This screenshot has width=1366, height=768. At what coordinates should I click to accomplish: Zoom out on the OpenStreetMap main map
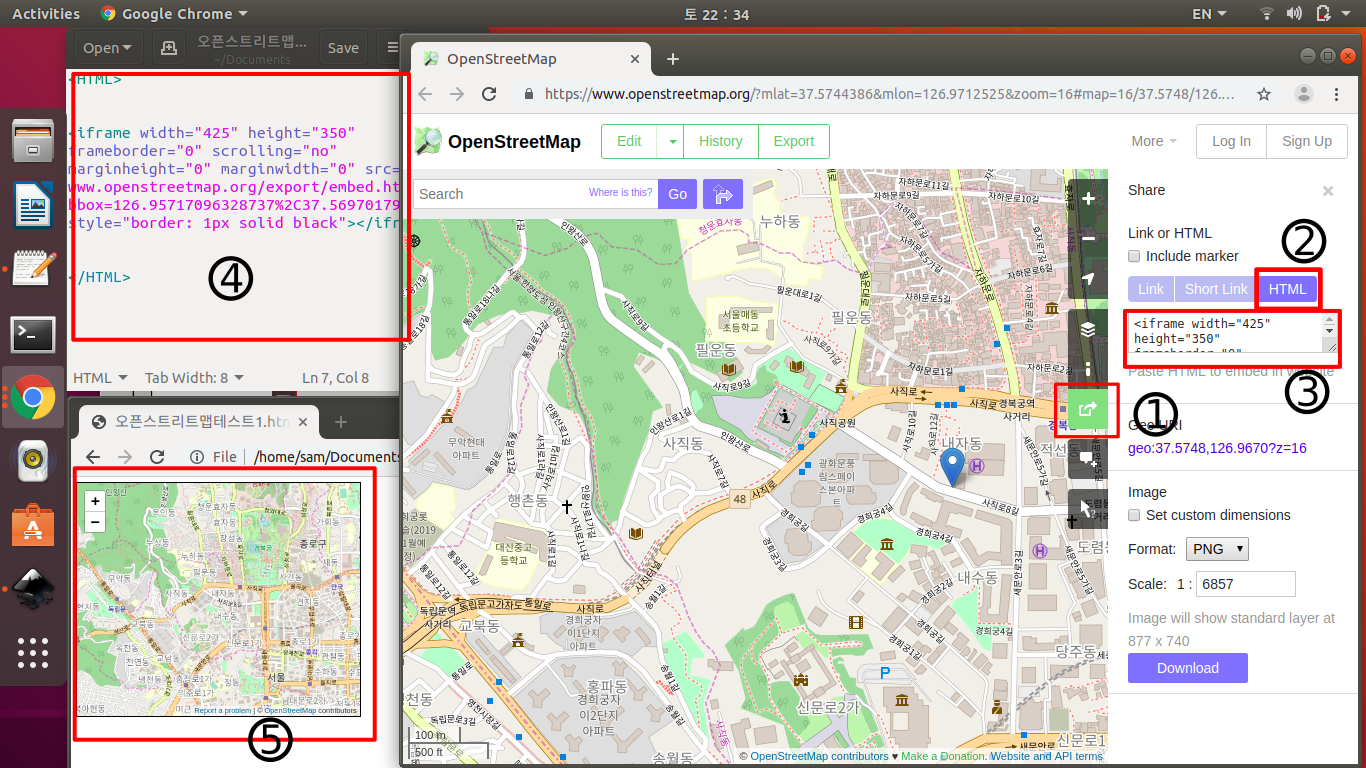[x=1088, y=239]
